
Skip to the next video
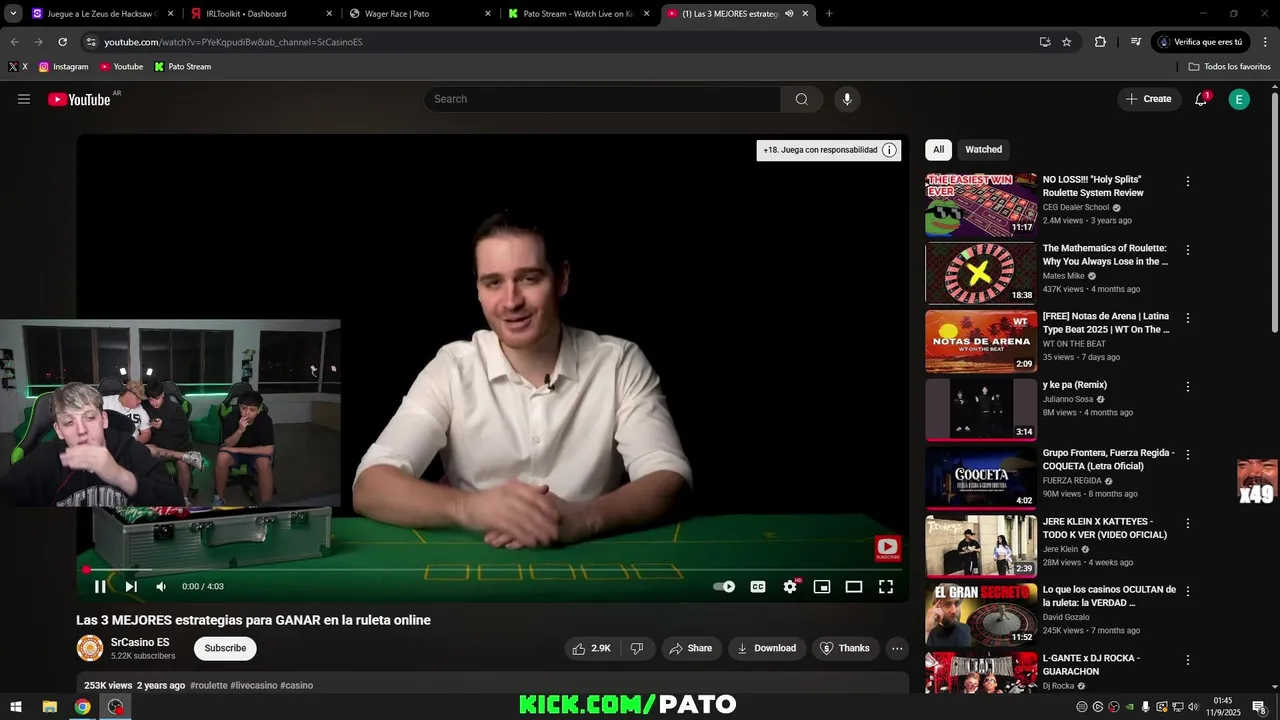(x=131, y=587)
